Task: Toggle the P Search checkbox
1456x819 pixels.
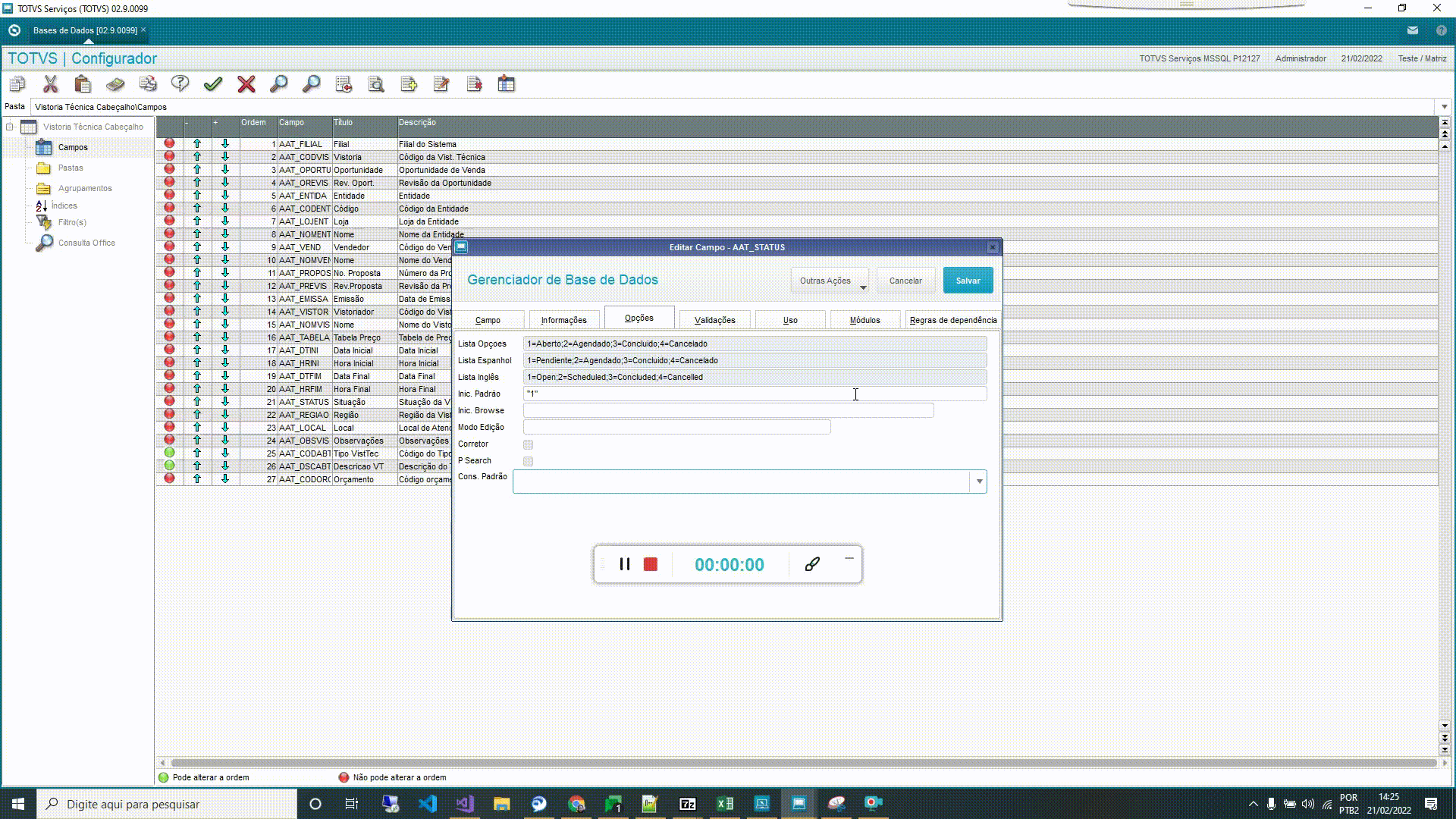Action: [529, 461]
